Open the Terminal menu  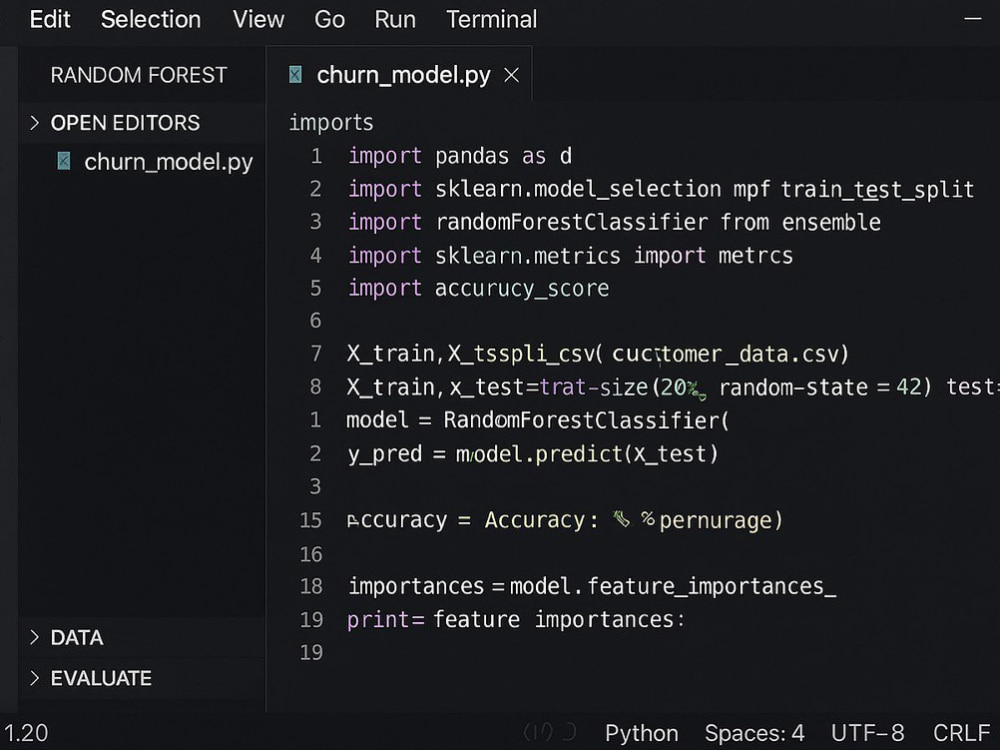(x=491, y=19)
